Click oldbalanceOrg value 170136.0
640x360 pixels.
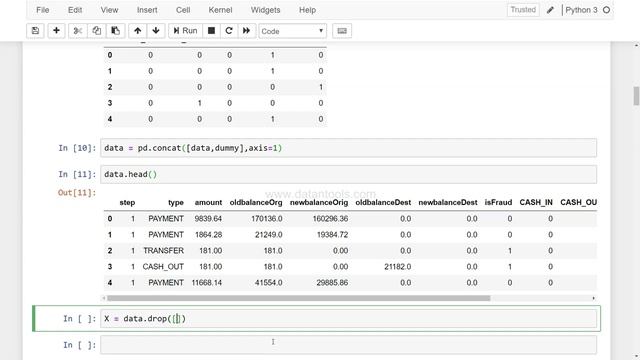tap(267, 219)
